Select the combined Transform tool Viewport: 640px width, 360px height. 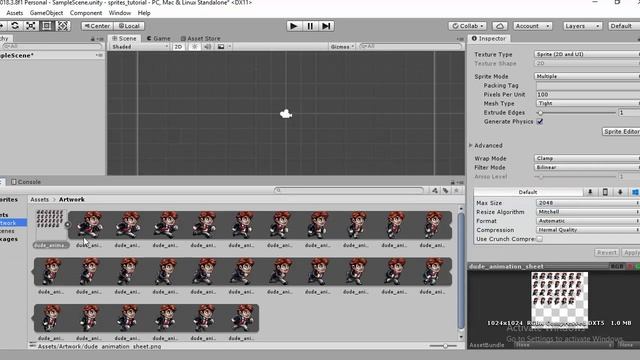(62, 26)
